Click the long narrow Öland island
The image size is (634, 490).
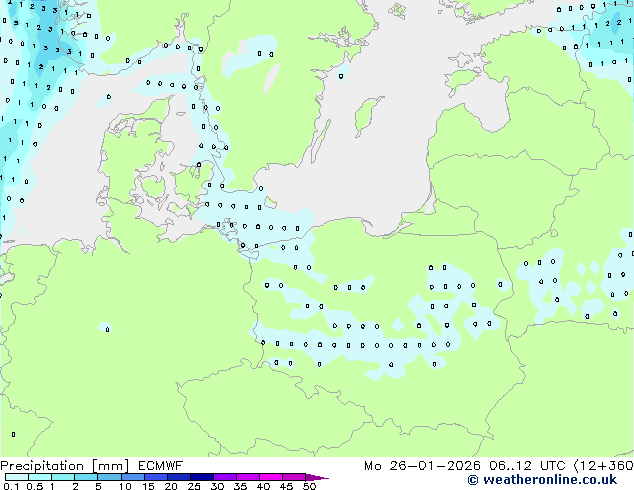[x=320, y=142]
